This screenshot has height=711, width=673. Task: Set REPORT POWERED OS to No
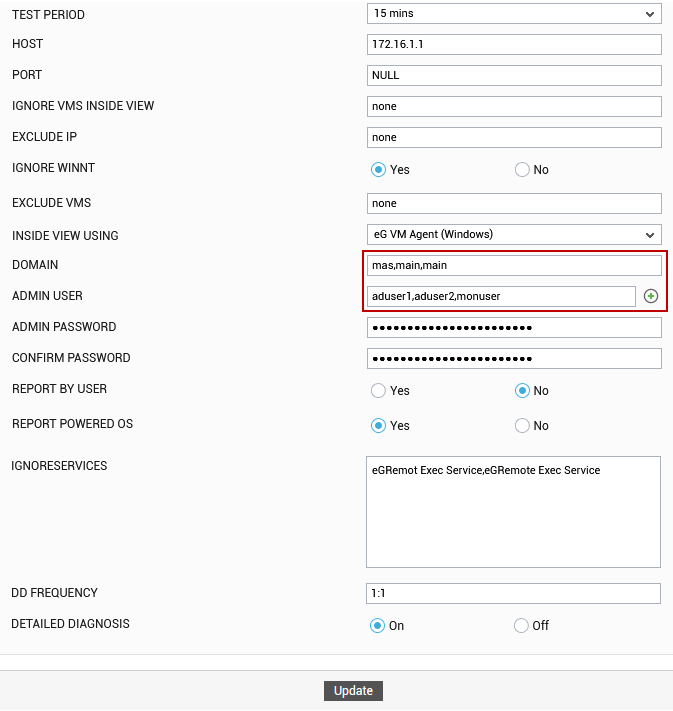[x=522, y=425]
